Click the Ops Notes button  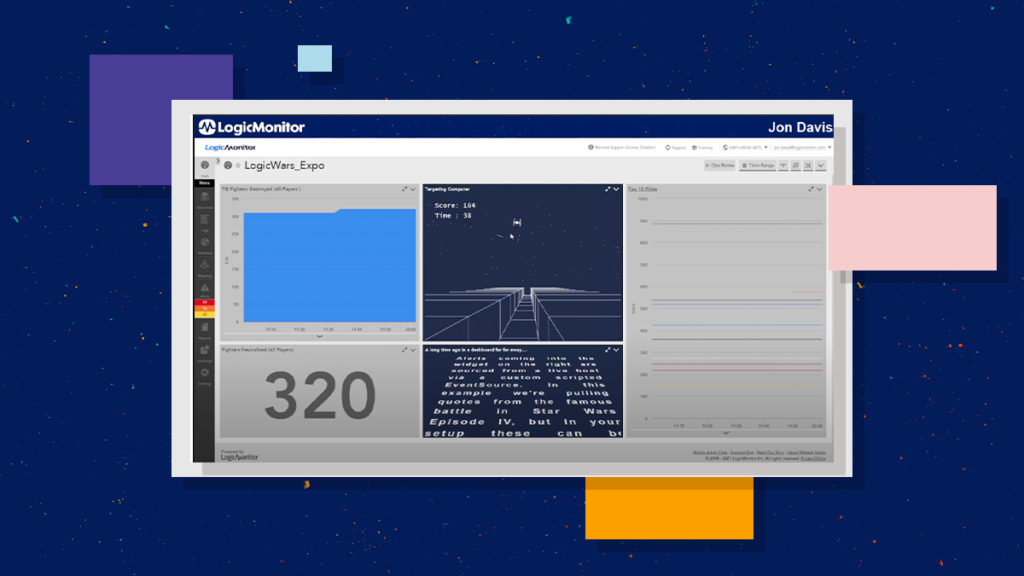[720, 165]
